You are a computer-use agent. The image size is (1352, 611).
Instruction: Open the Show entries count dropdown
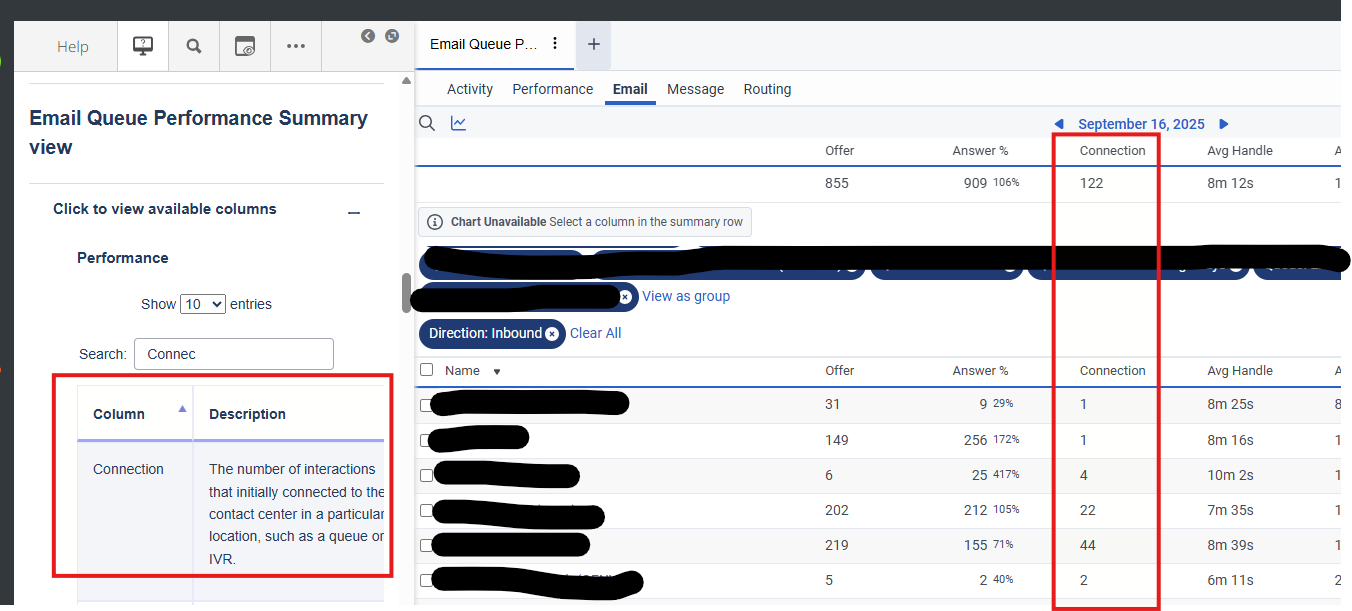(203, 304)
